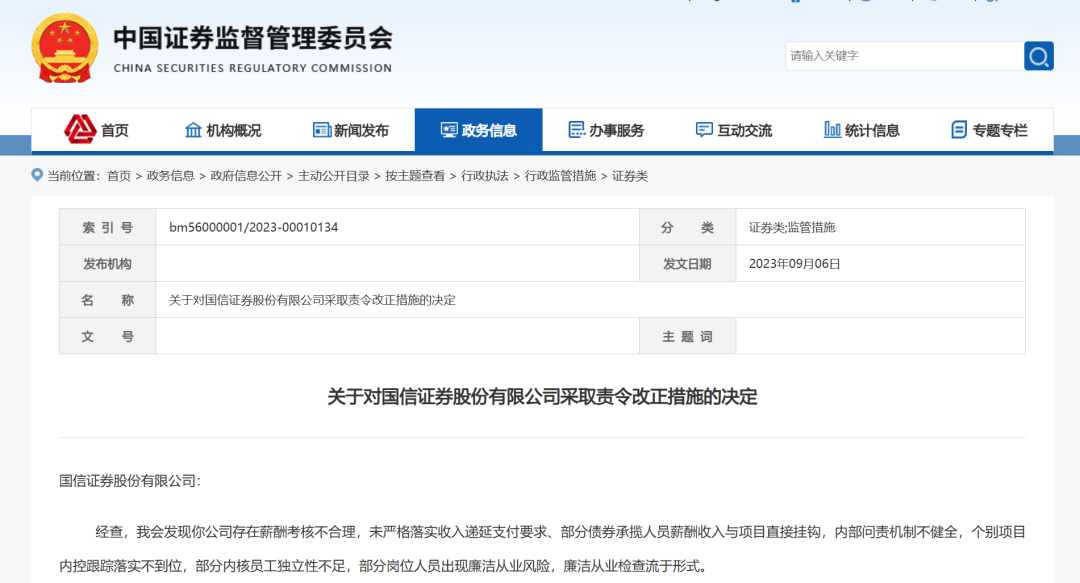The height and width of the screenshot is (583, 1080).
Task: Click the notebook icon beside 专题专栏
Action: pyautogui.click(x=959, y=130)
